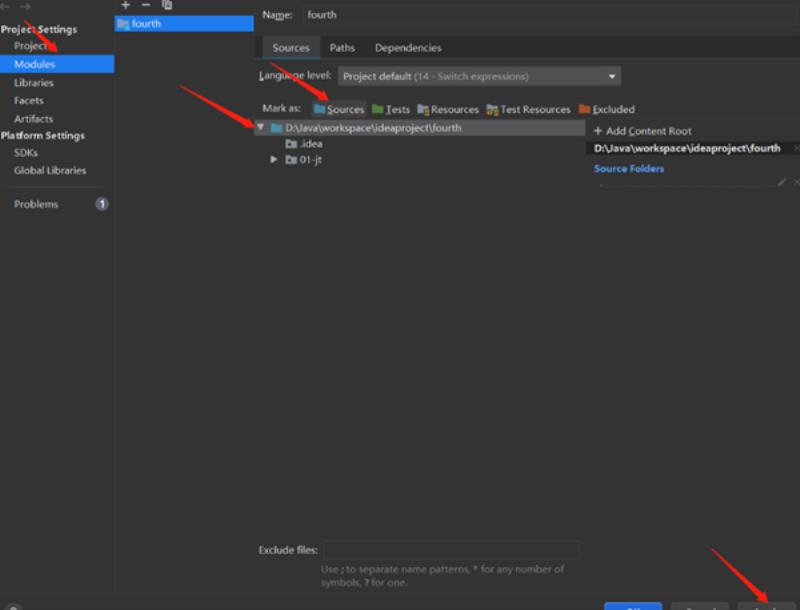This screenshot has height=610, width=800.
Task: Remove the selected module with the minus icon
Action: (146, 5)
